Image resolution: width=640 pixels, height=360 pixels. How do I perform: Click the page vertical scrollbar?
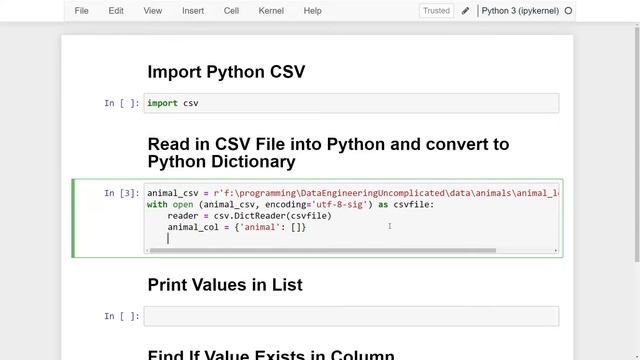(637, 143)
